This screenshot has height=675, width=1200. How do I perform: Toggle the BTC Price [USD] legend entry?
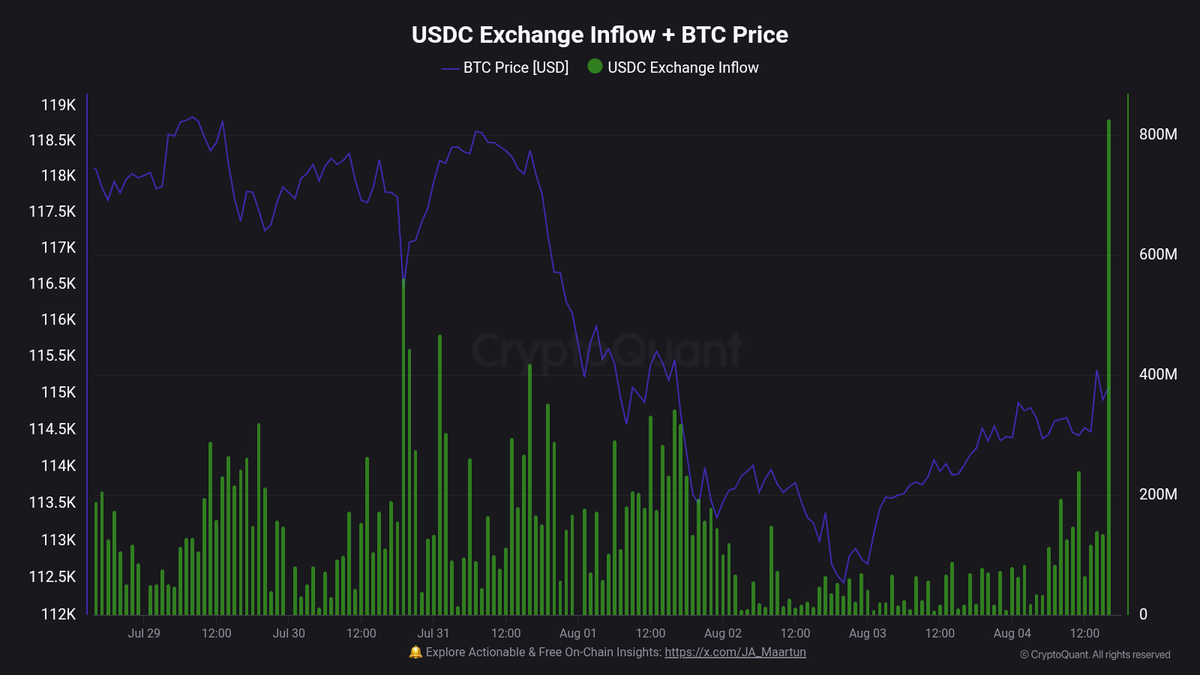[x=505, y=68]
